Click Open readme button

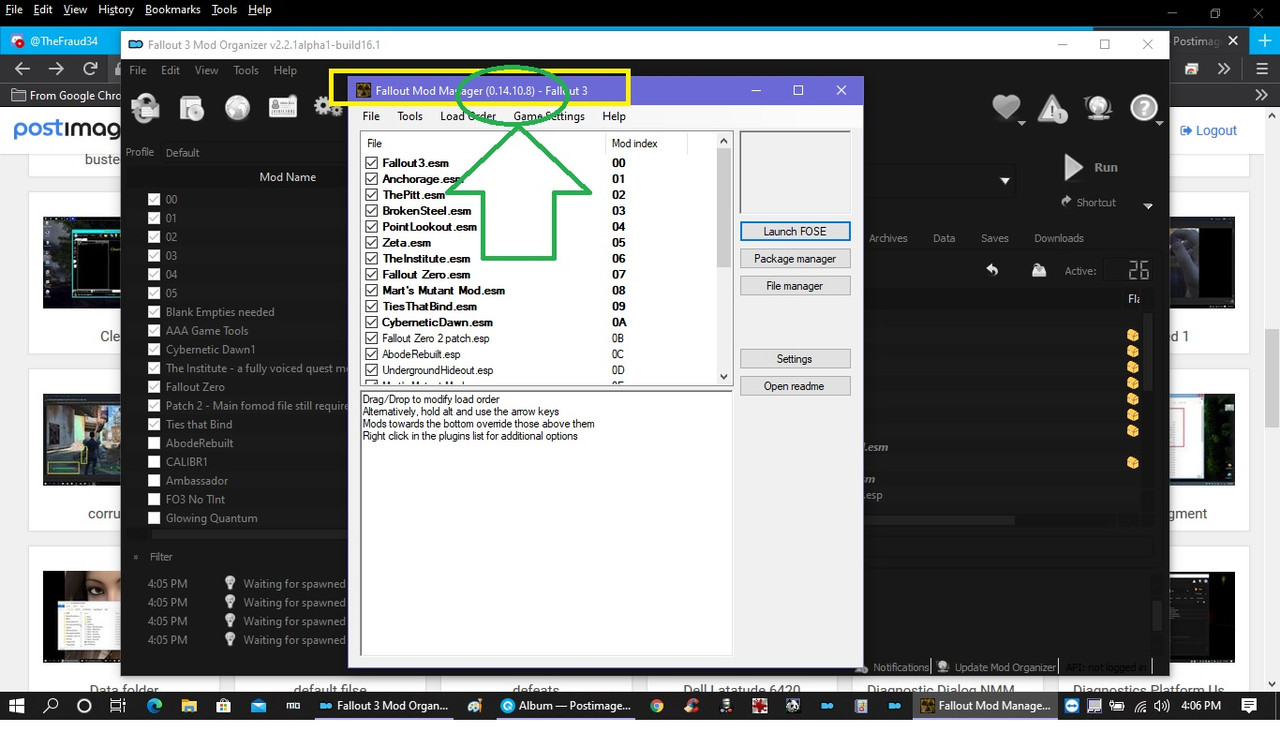(795, 386)
